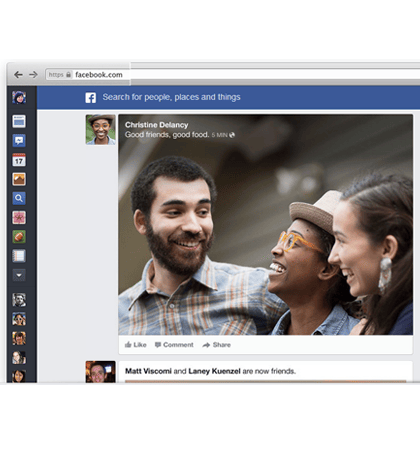Click the sidebar magnifier search icon
The image size is (420, 470).
coord(19,198)
